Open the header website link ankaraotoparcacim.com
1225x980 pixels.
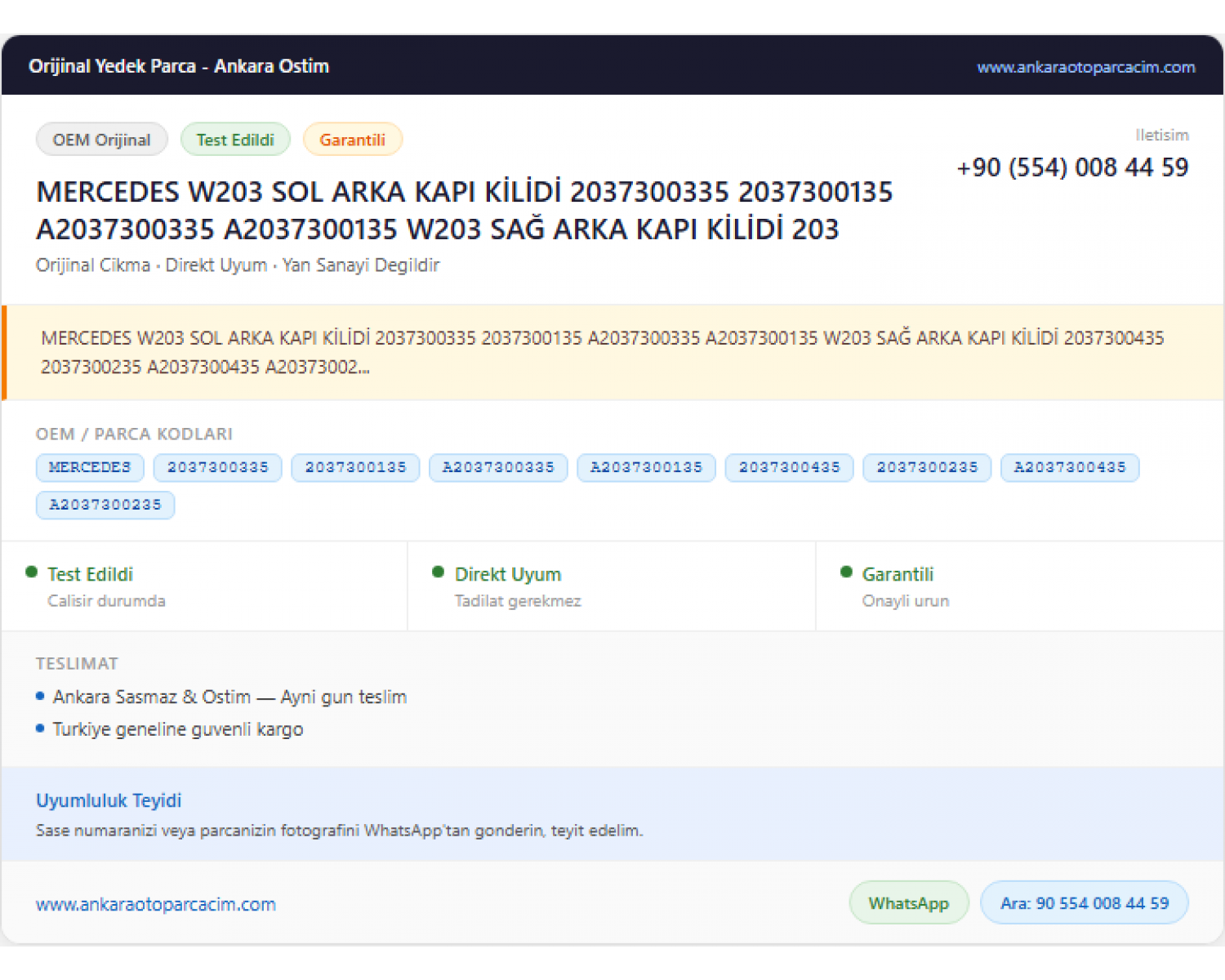click(1085, 67)
